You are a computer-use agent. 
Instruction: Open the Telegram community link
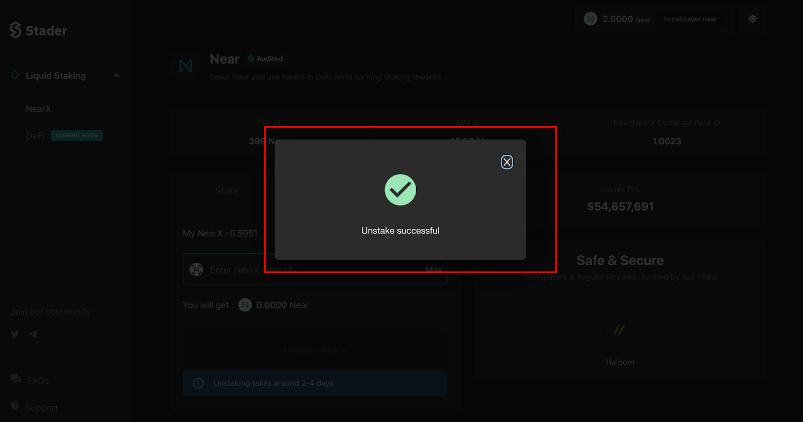33,334
